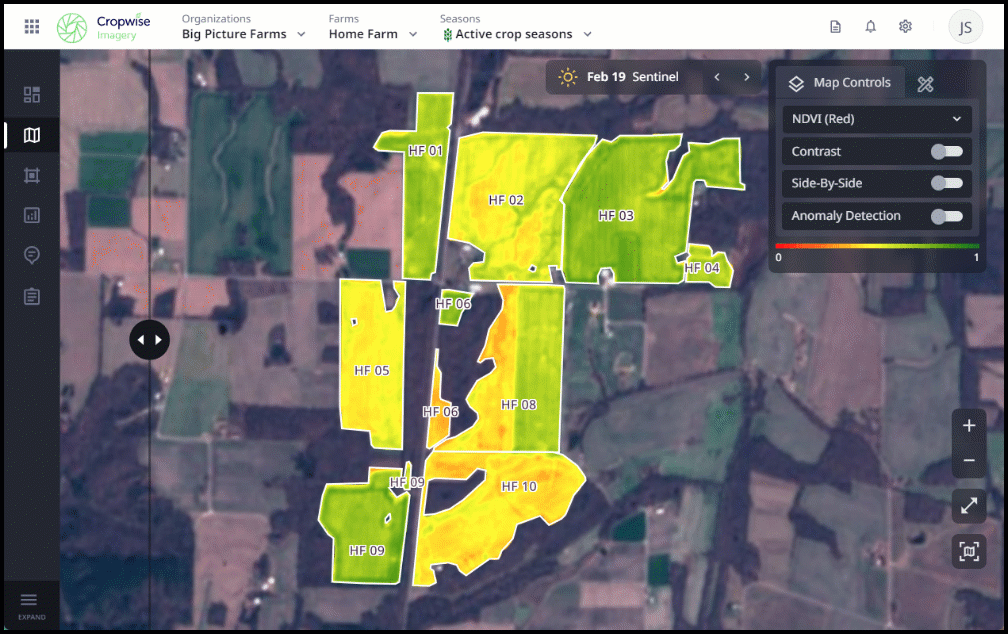Go to the next imagery date

746,77
